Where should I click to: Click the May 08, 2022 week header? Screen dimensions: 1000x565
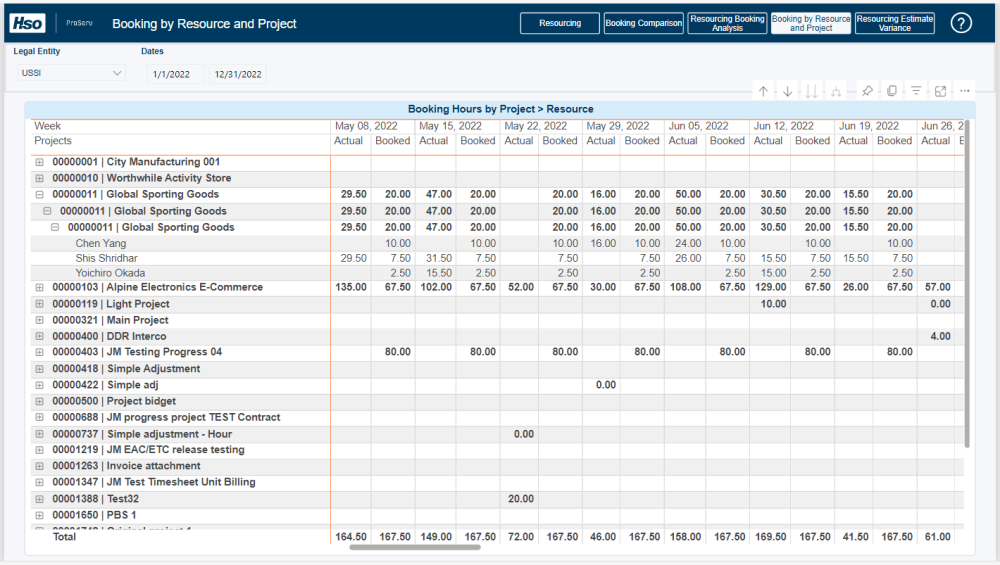[x=366, y=126]
